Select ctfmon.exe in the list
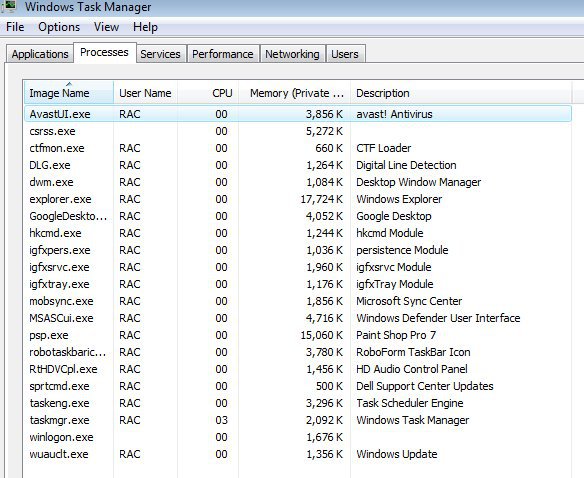The width and height of the screenshot is (584, 478). 298,148
